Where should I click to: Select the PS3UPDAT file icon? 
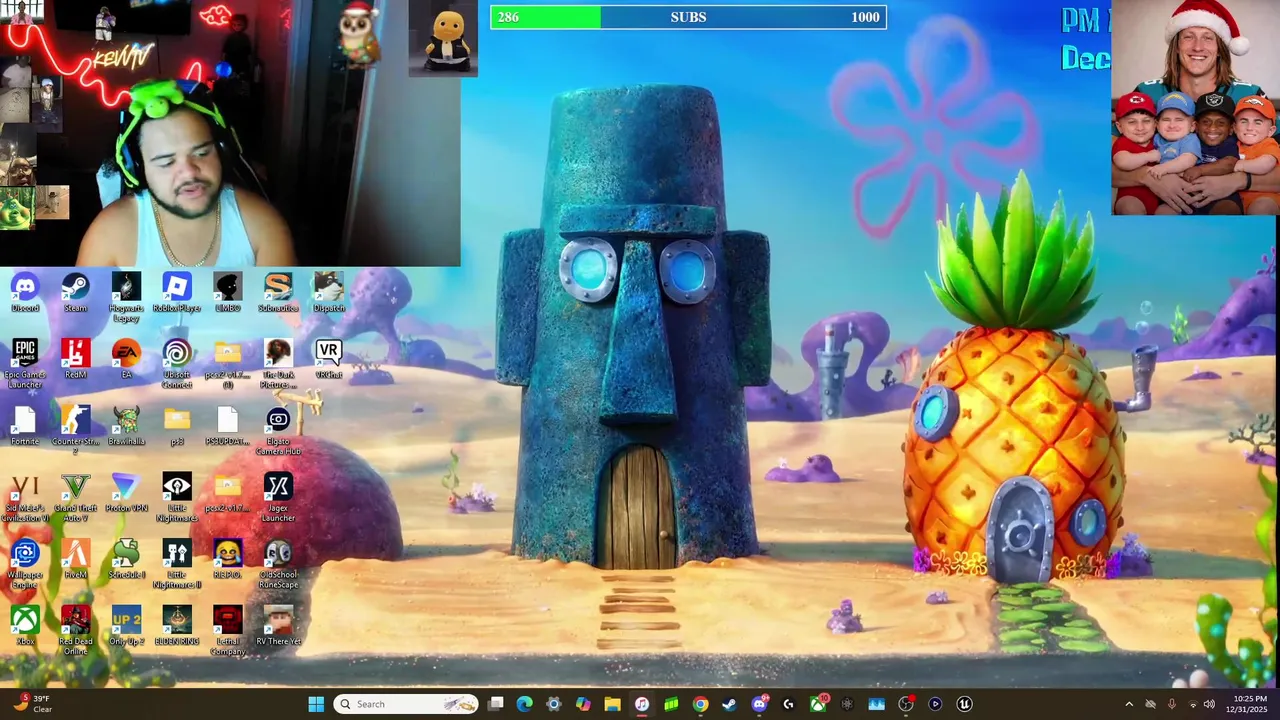227,426
